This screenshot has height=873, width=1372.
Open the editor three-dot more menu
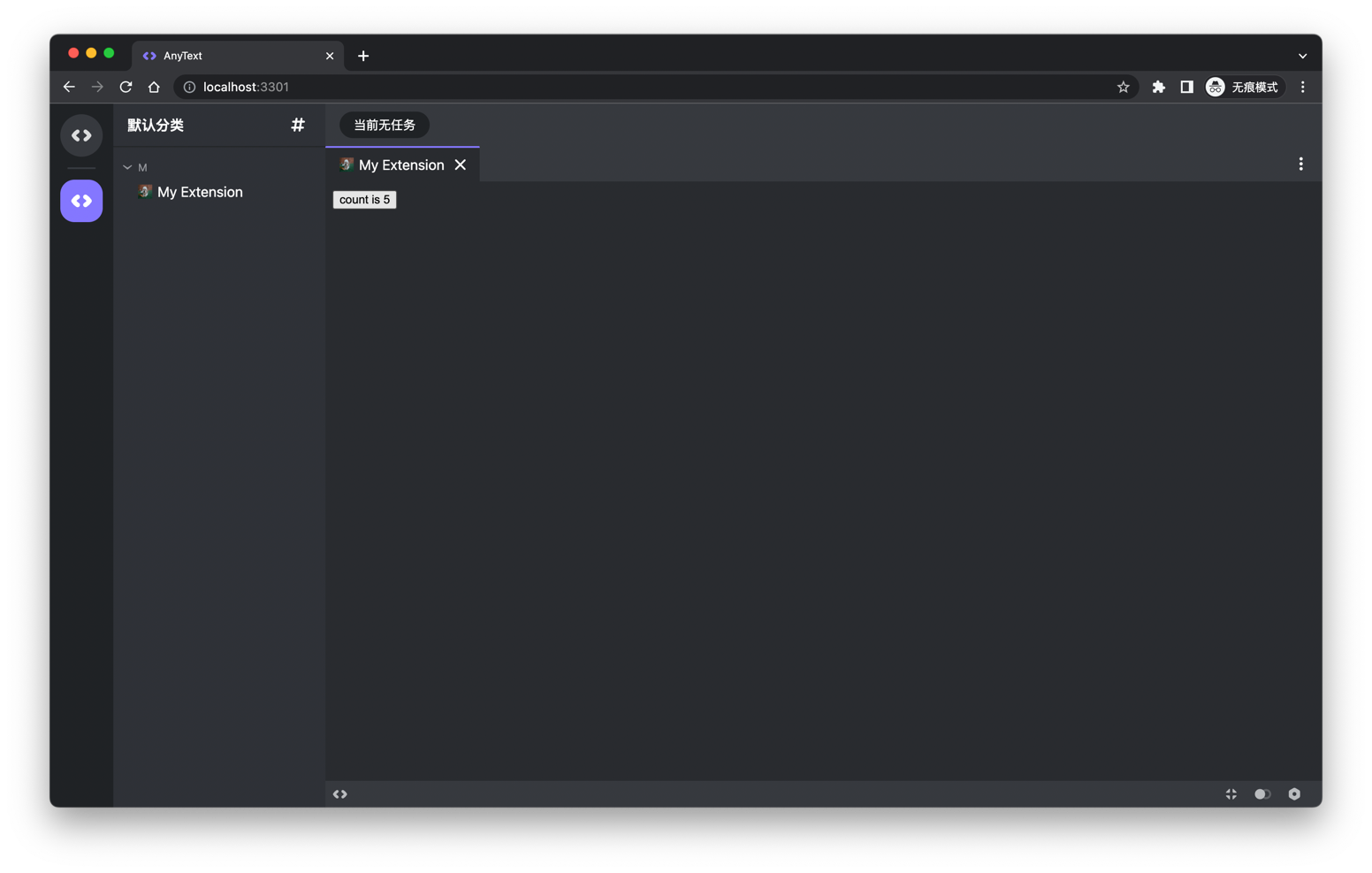1300,165
